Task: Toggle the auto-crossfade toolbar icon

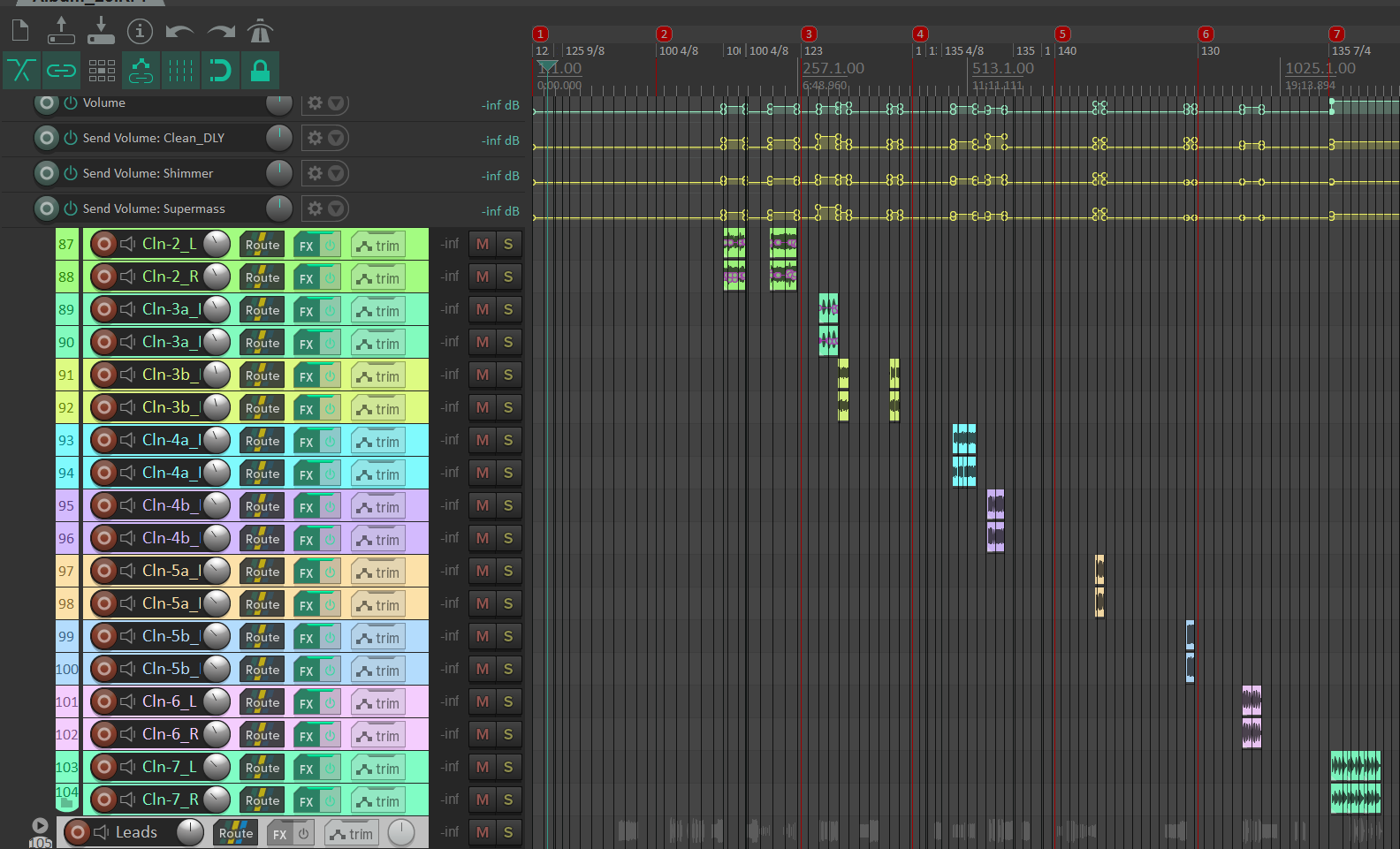Action: pyautogui.click(x=21, y=71)
